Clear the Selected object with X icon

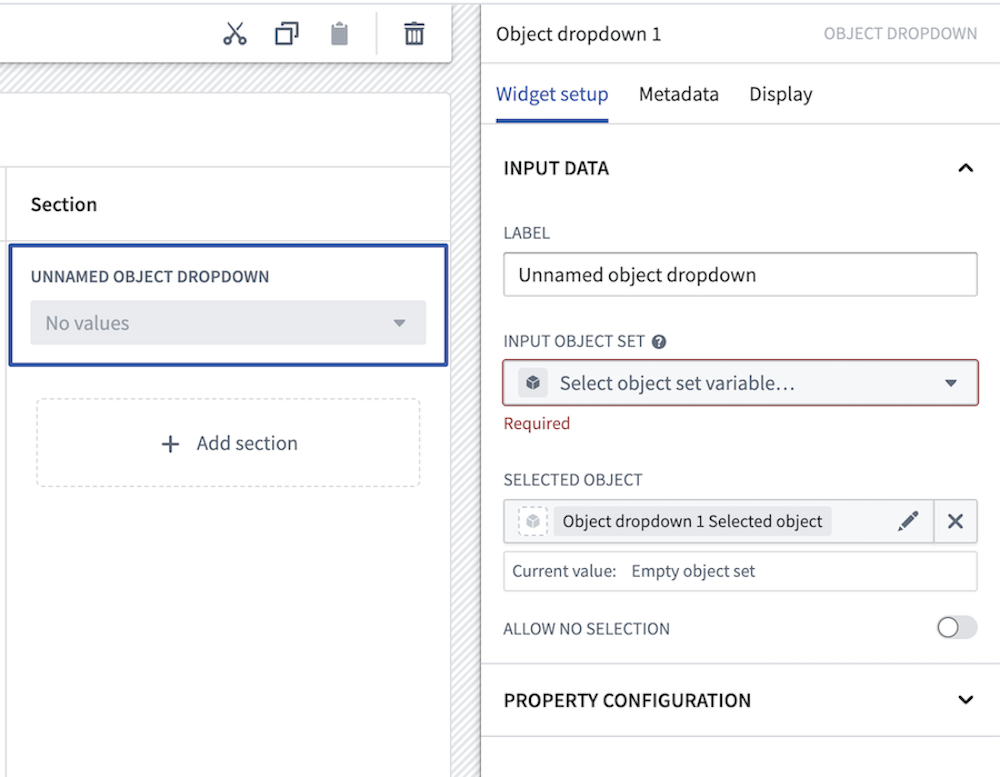click(955, 521)
